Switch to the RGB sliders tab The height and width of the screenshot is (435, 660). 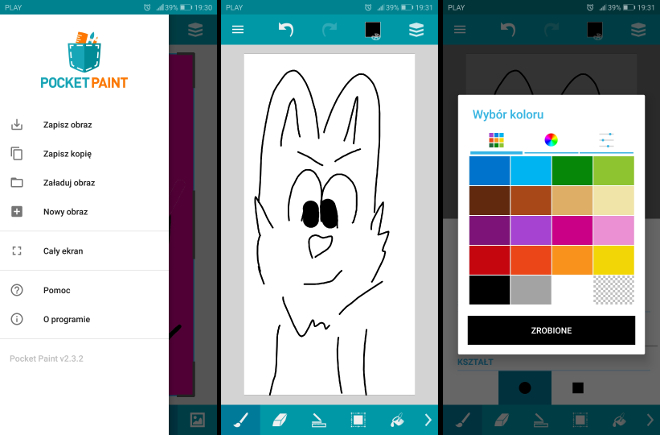click(605, 140)
